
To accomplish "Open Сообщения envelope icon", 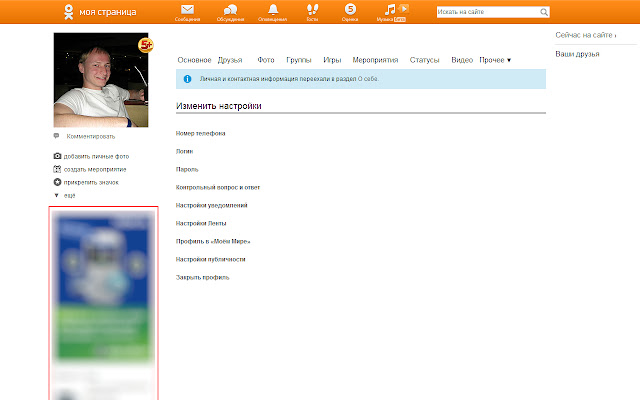I will tap(187, 9).
